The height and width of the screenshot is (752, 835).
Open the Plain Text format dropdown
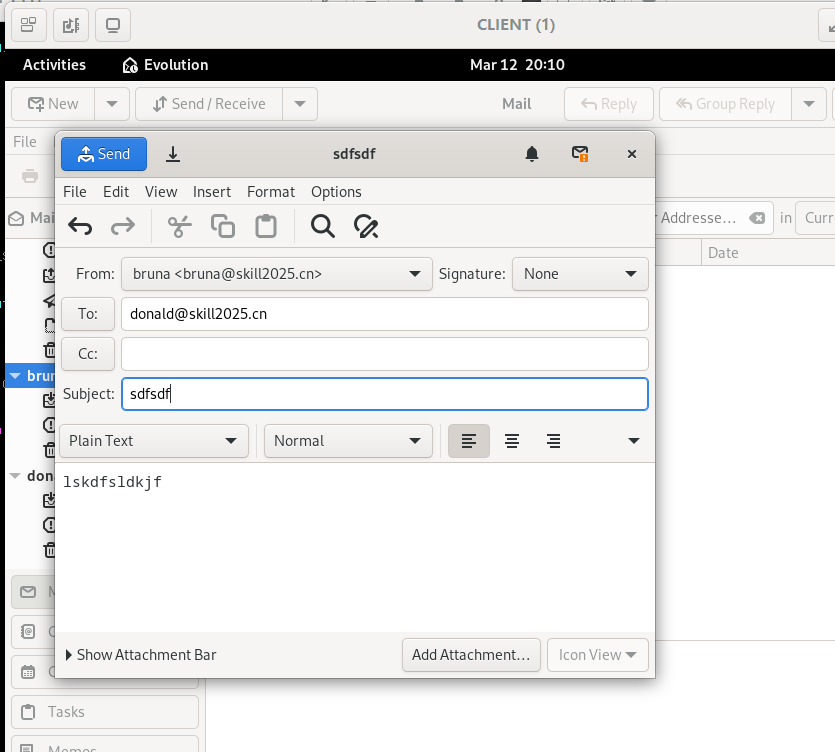154,441
